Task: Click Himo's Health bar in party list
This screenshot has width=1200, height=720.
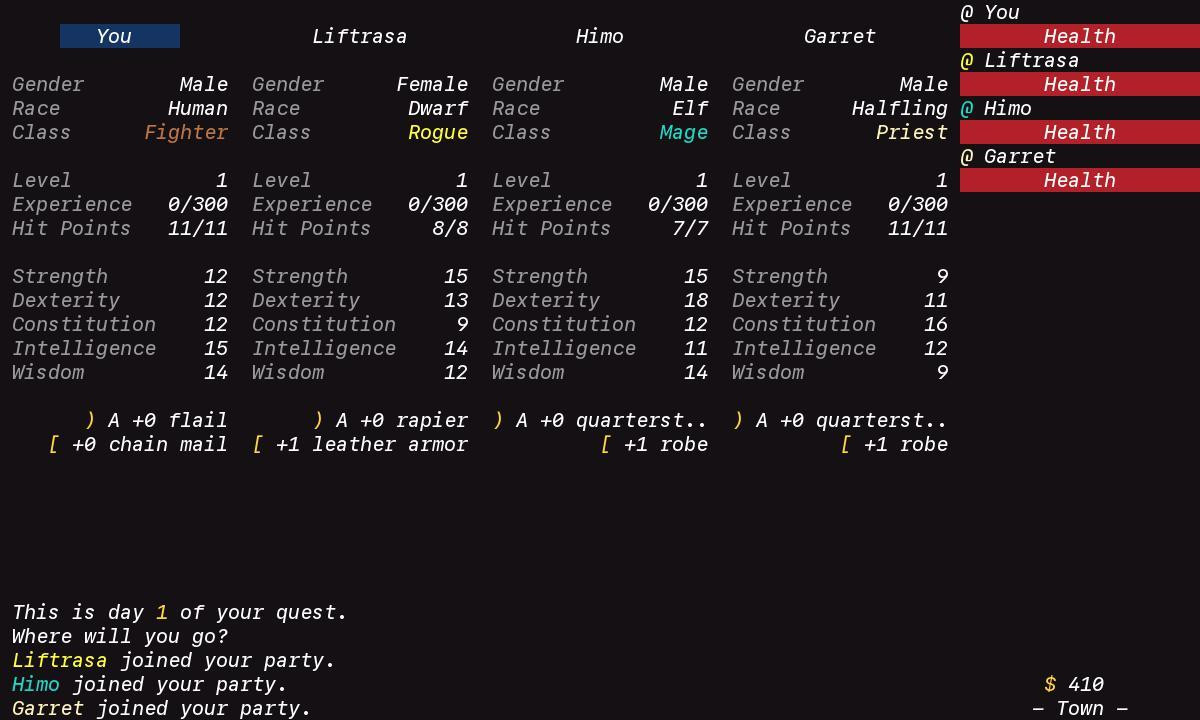Action: [1080, 133]
